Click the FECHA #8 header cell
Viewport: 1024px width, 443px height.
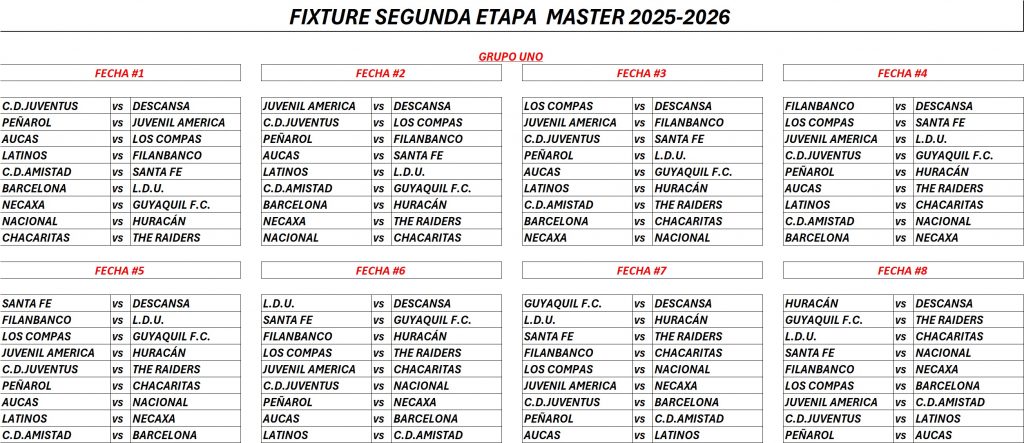(902, 270)
